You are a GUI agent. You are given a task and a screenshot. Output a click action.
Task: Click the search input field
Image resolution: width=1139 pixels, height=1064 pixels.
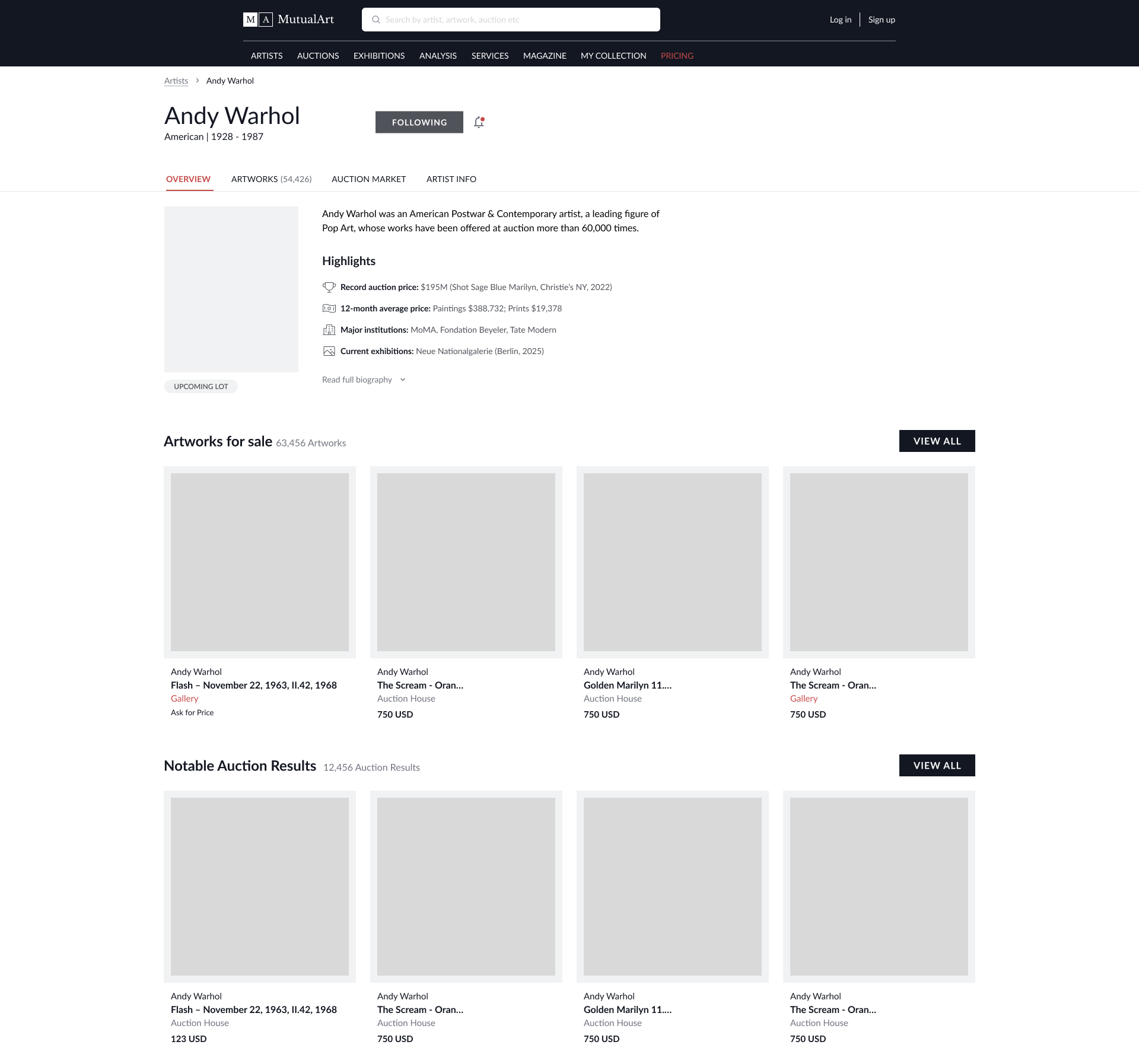(x=511, y=20)
